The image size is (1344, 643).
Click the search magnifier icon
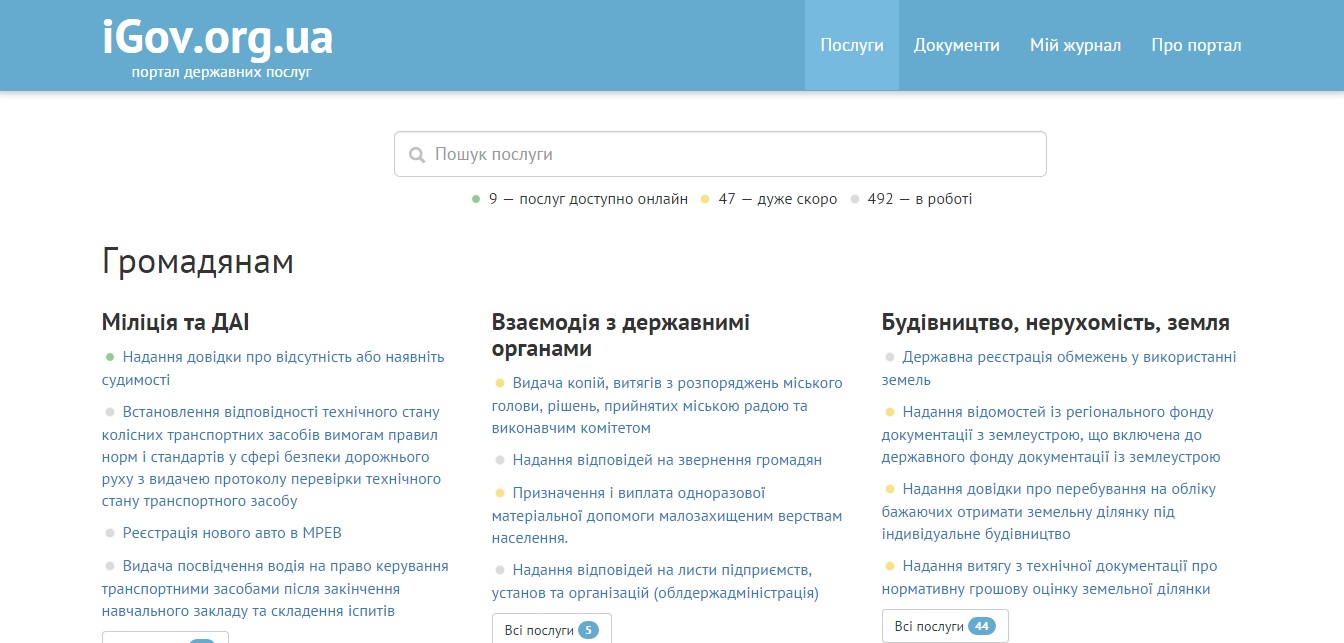click(x=417, y=154)
